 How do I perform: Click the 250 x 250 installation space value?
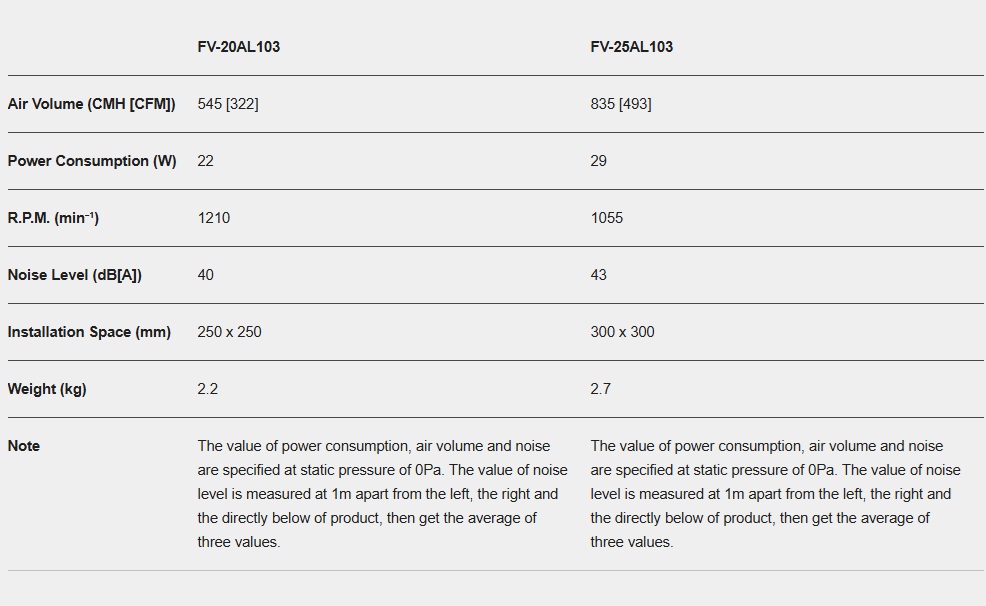pos(229,332)
